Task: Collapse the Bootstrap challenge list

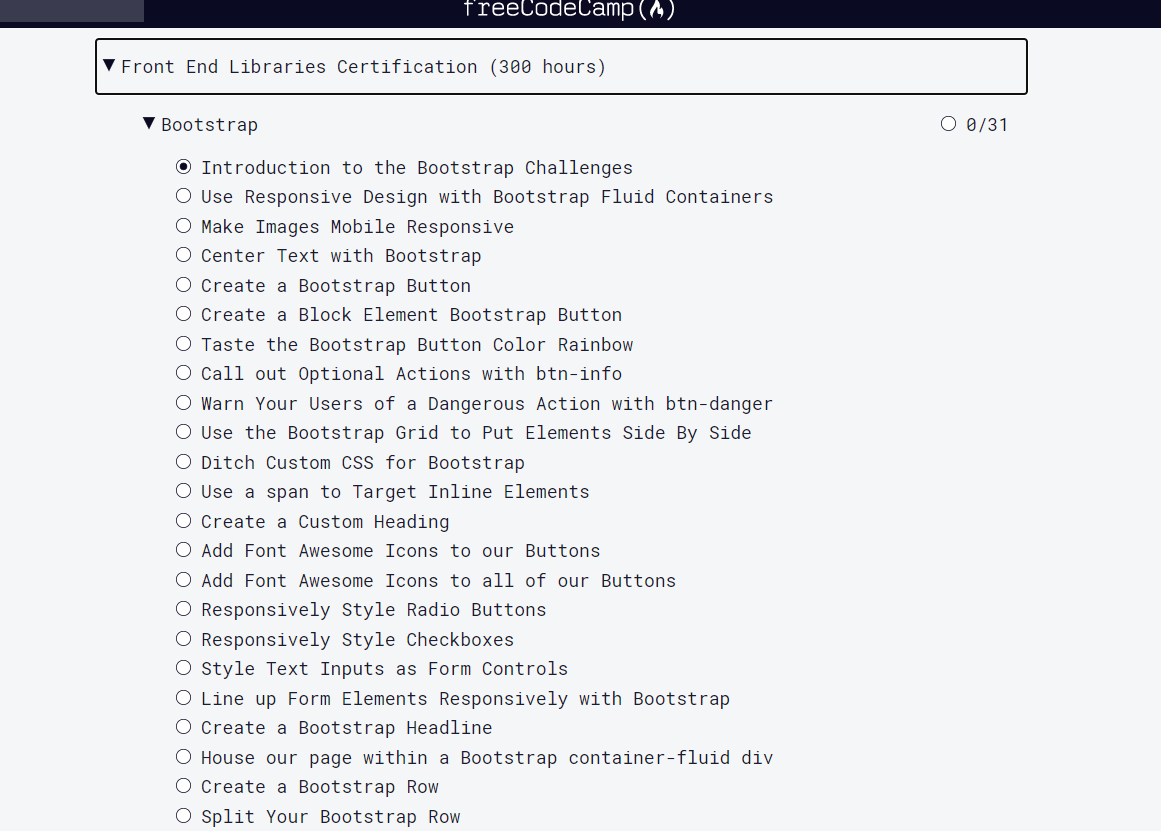Action: point(201,124)
